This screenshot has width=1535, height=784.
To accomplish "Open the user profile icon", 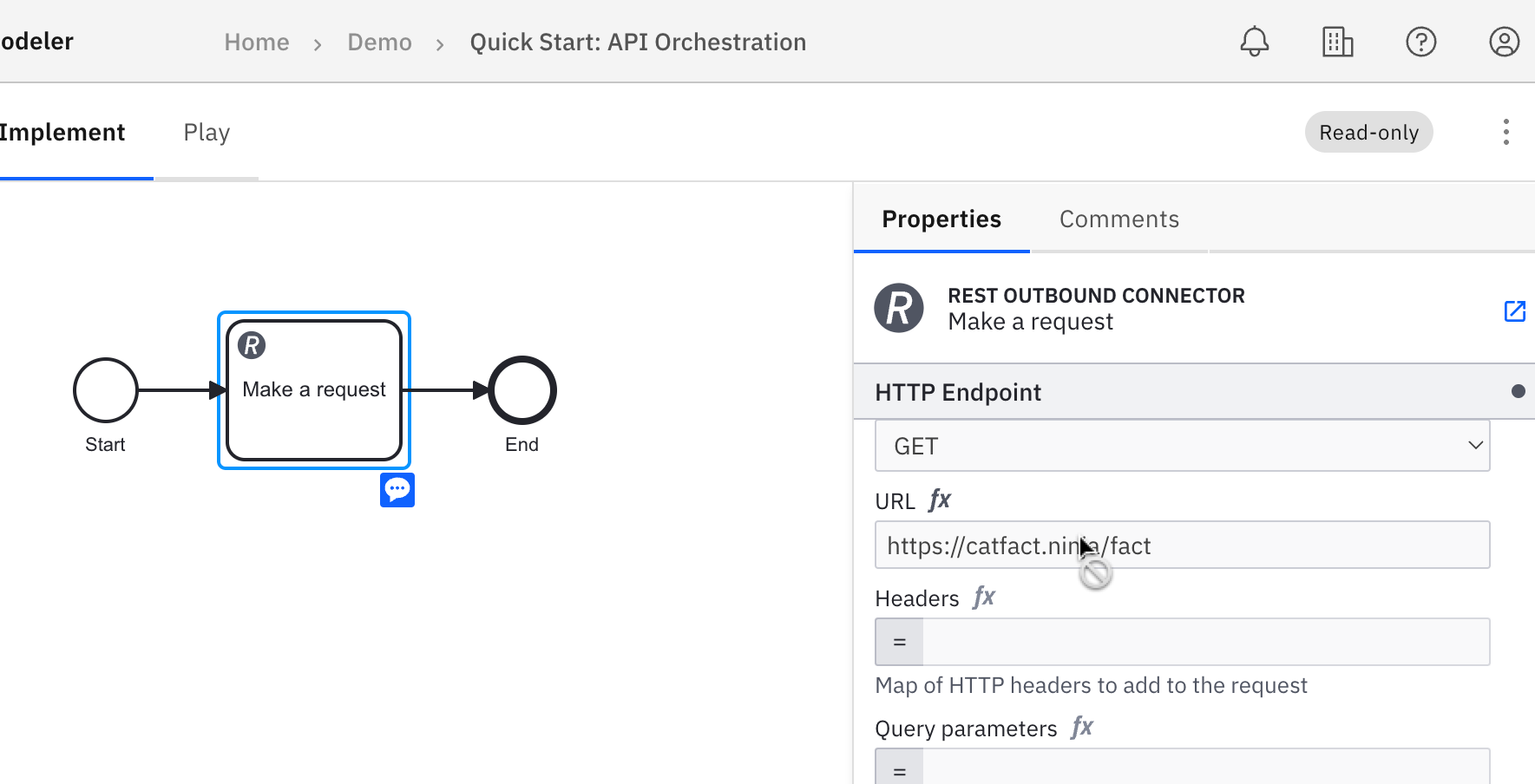I will (1504, 42).
